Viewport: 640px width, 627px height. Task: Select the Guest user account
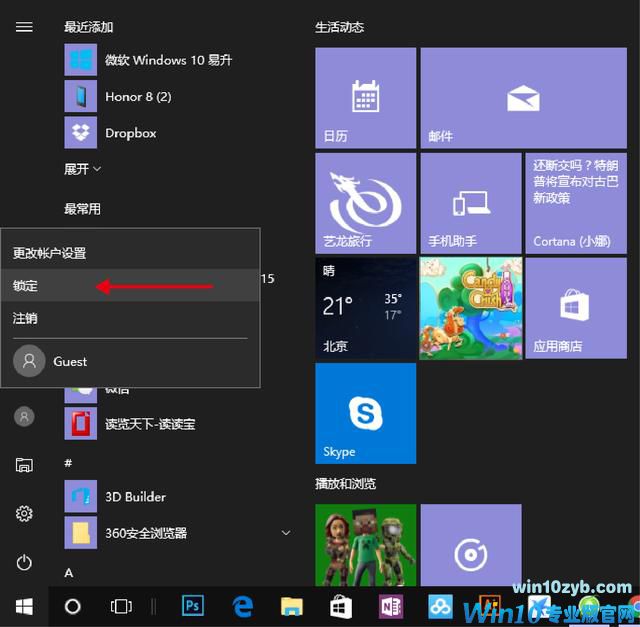(x=70, y=361)
